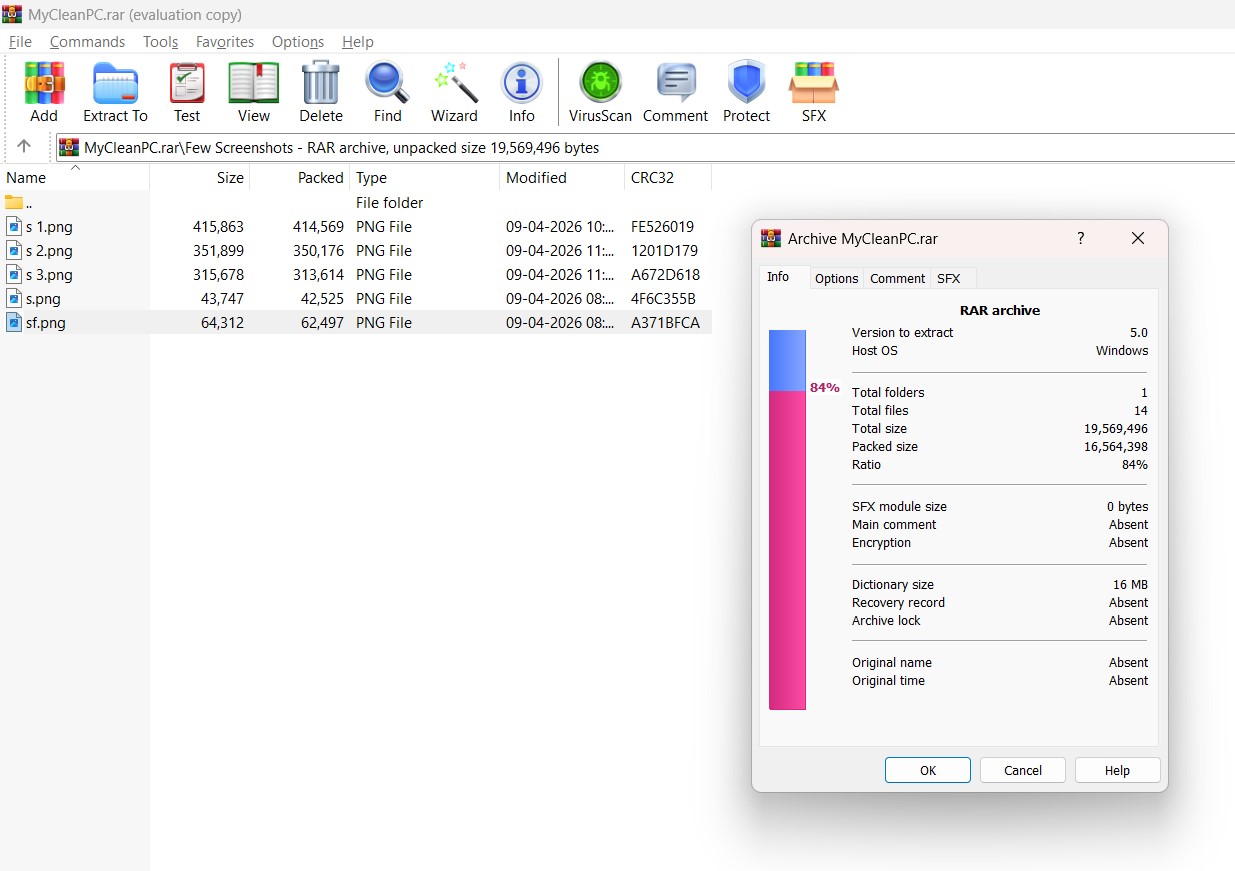The image size is (1235, 871).
Task: Sort files by Name column header
Action: click(75, 178)
